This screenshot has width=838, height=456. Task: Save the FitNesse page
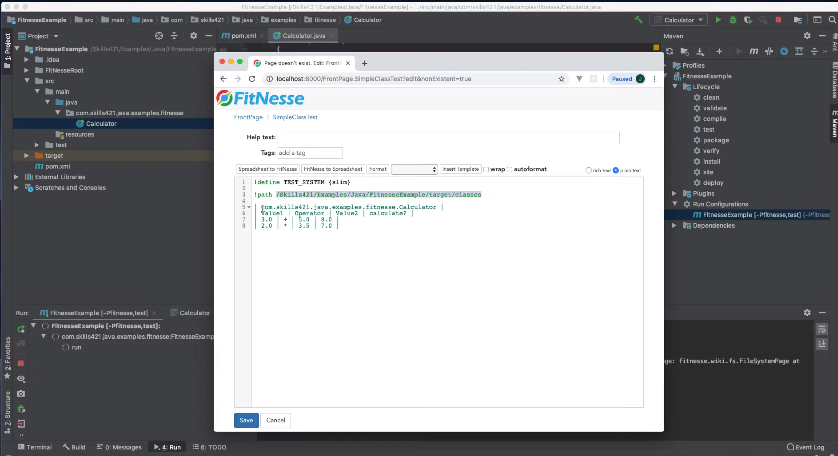click(x=246, y=420)
